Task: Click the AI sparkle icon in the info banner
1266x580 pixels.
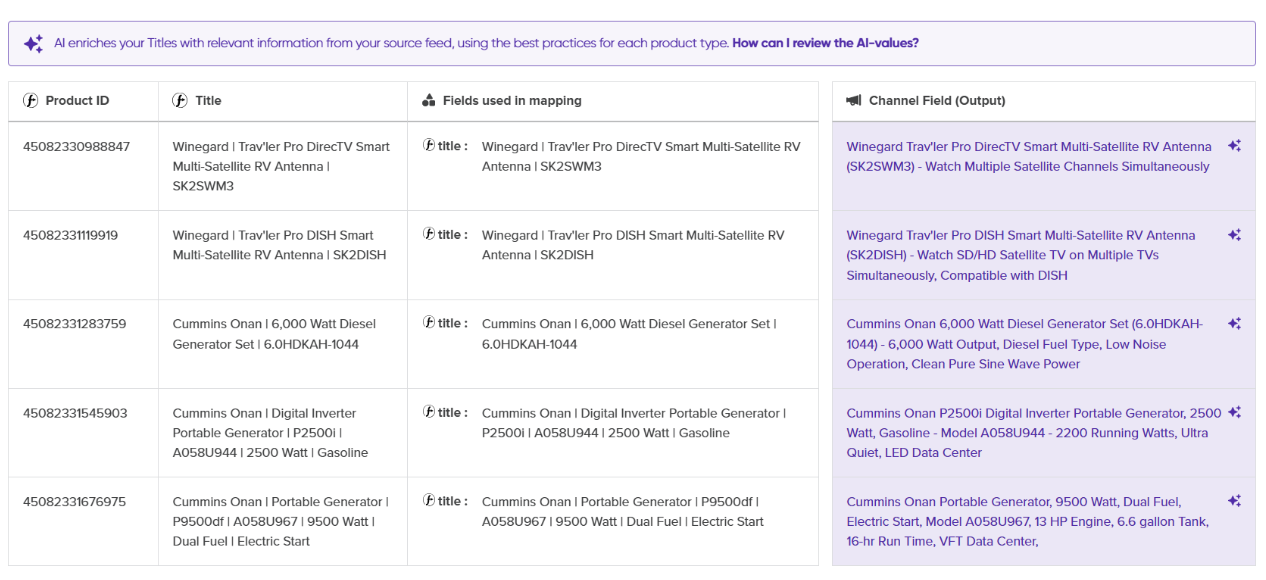Action: (x=33, y=44)
